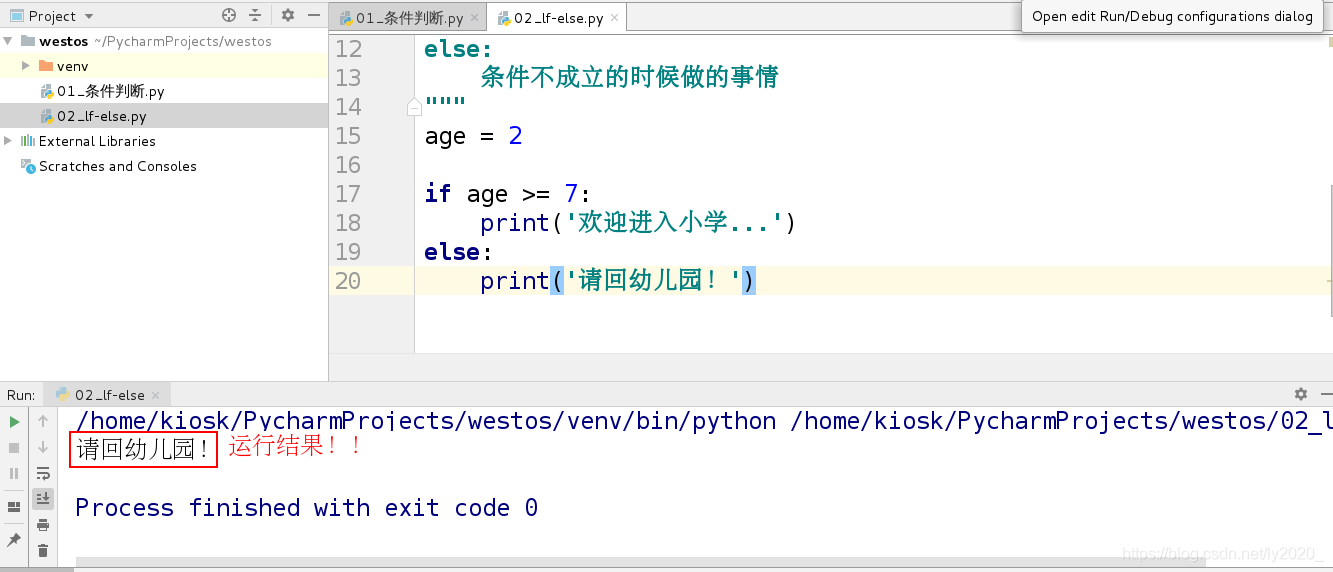The height and width of the screenshot is (572, 1333).
Task: Locate current file in Project tree
Action: [229, 15]
